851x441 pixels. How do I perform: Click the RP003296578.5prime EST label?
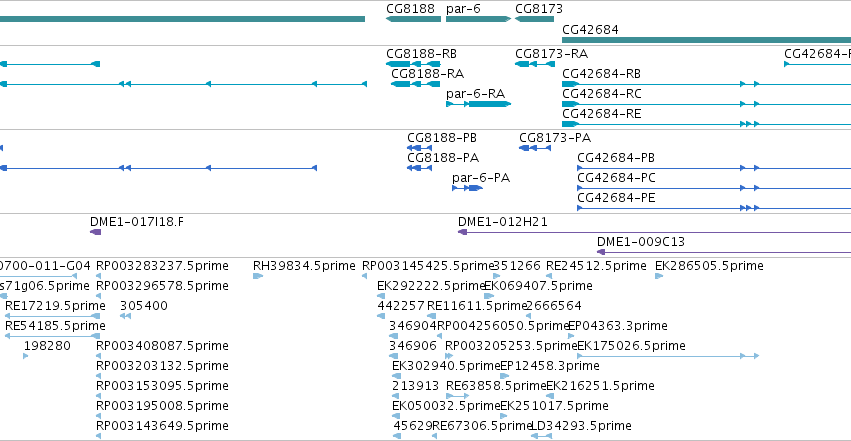point(162,286)
